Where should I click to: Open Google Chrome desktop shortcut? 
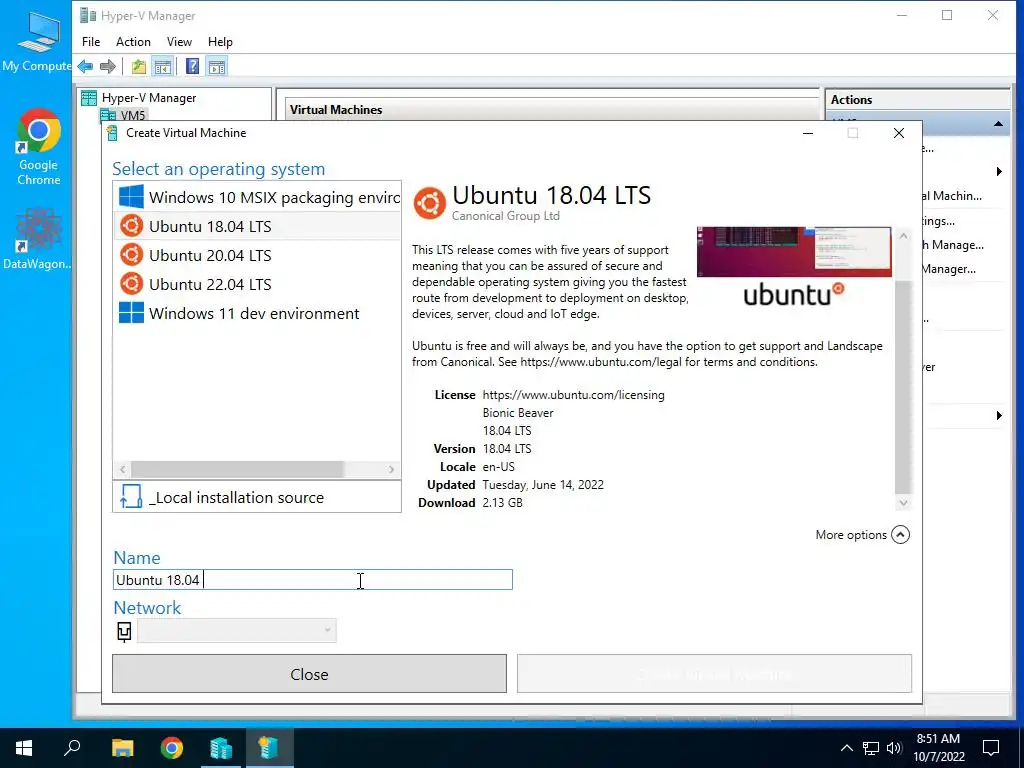[x=39, y=147]
